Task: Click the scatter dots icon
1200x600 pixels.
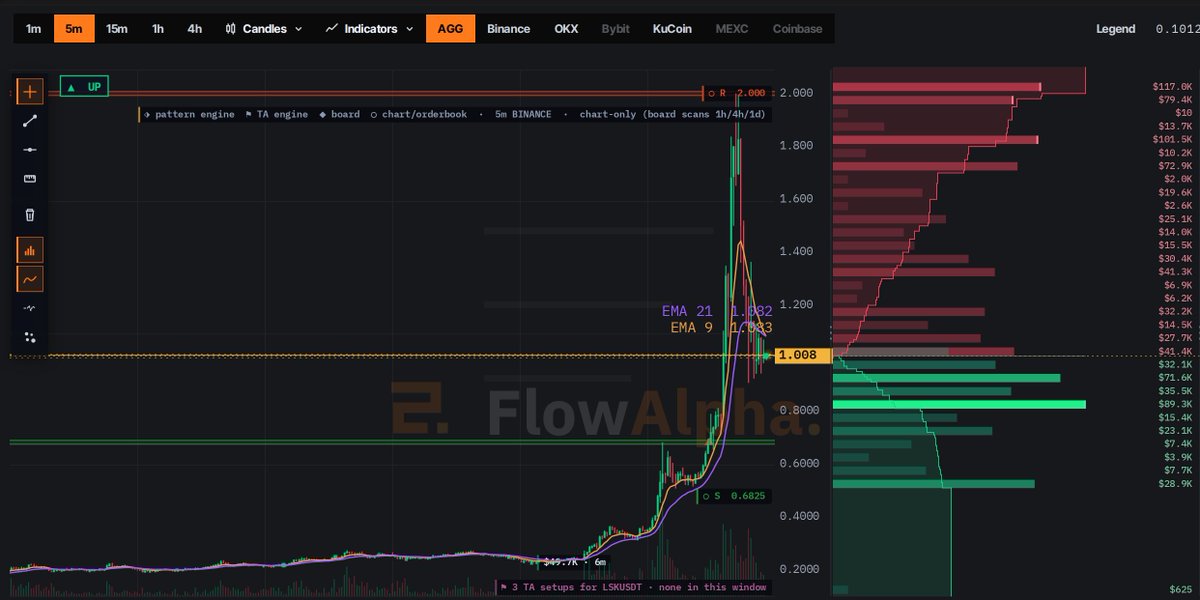Action: [30, 337]
